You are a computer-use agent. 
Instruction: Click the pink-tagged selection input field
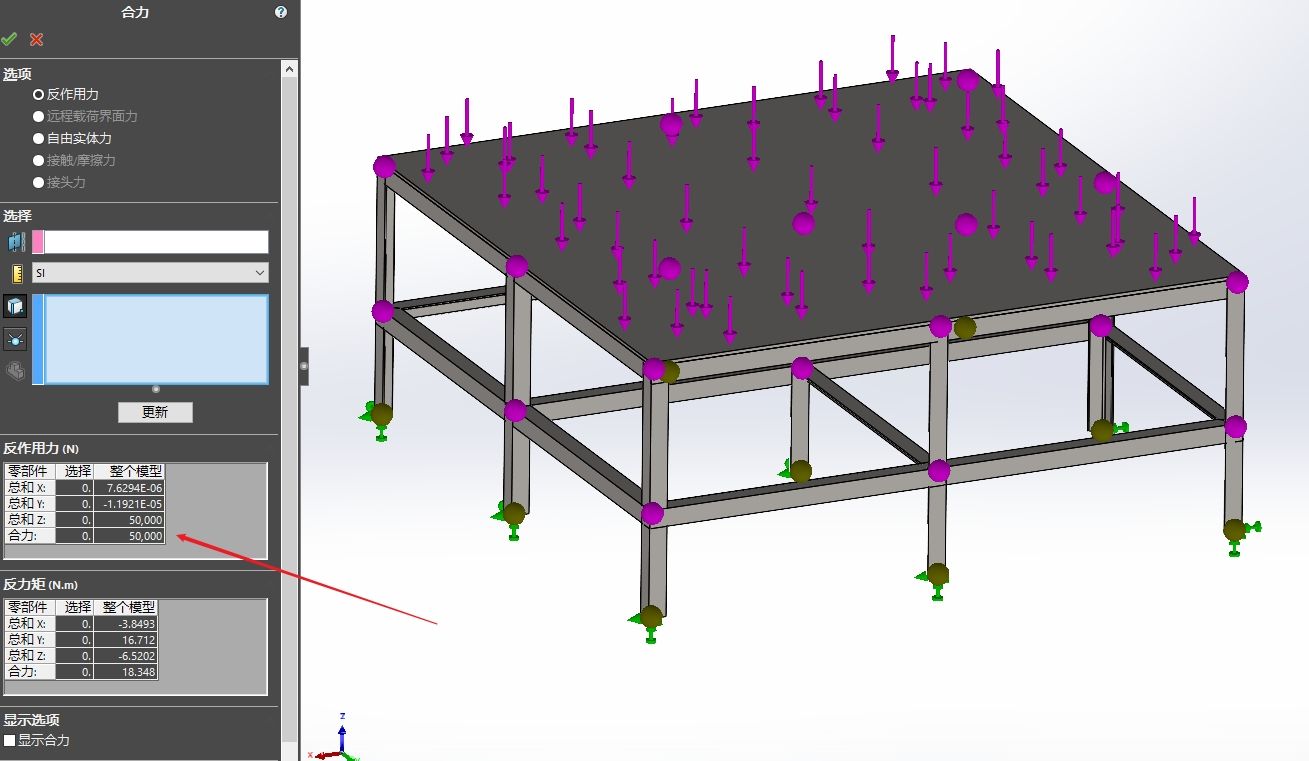pyautogui.click(x=150, y=242)
